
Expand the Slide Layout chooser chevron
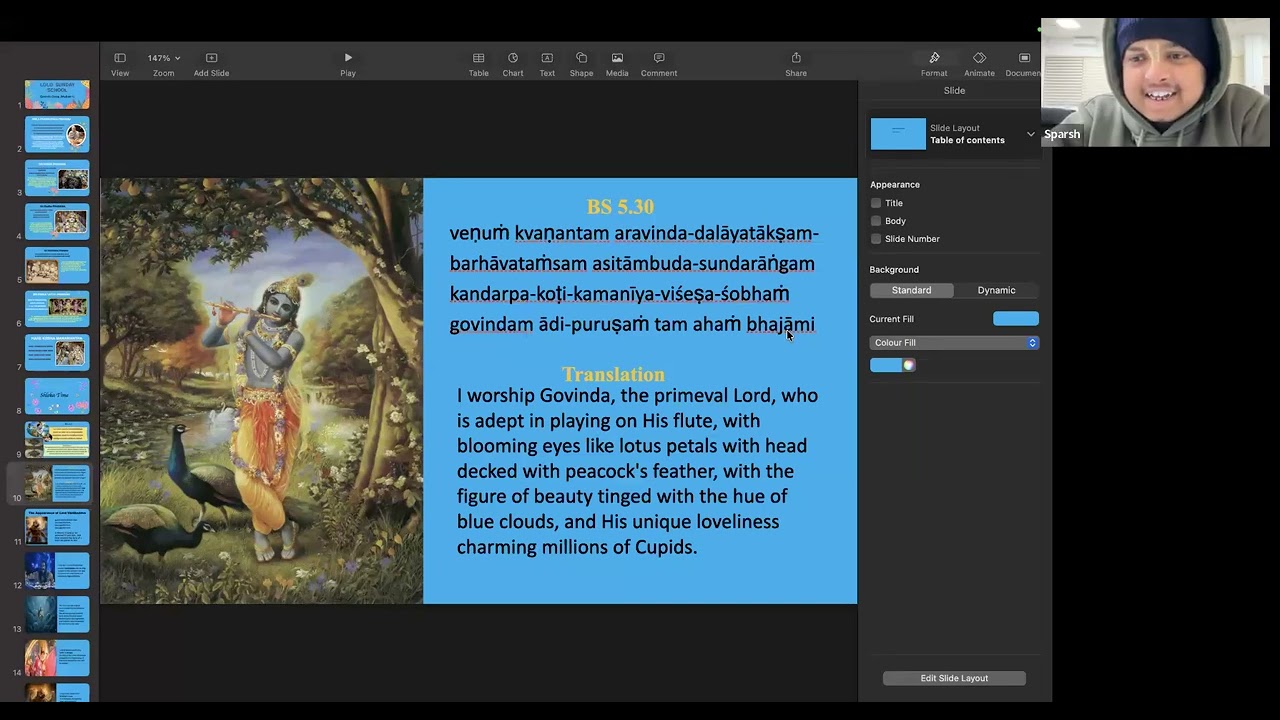[1031, 134]
